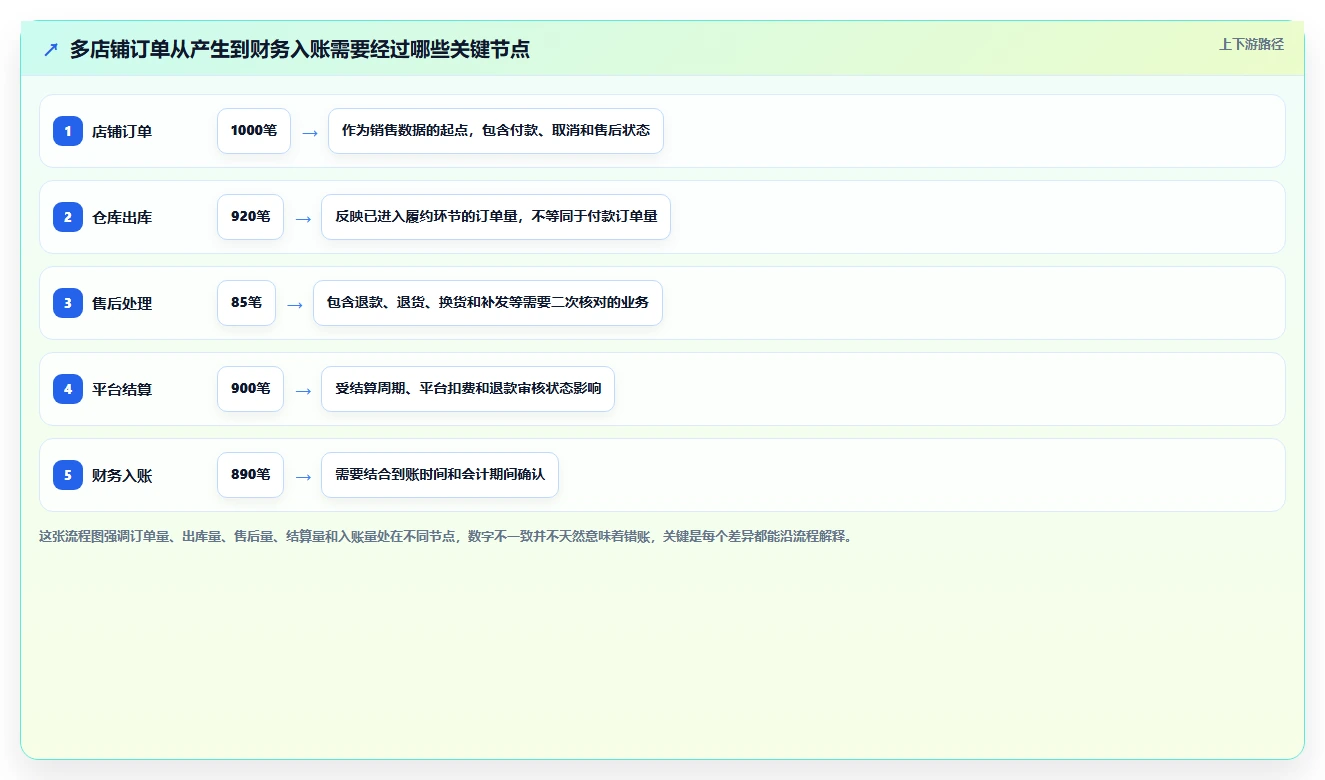Click the arrow icon beside the flowchart title
The height and width of the screenshot is (780, 1325).
pos(51,49)
